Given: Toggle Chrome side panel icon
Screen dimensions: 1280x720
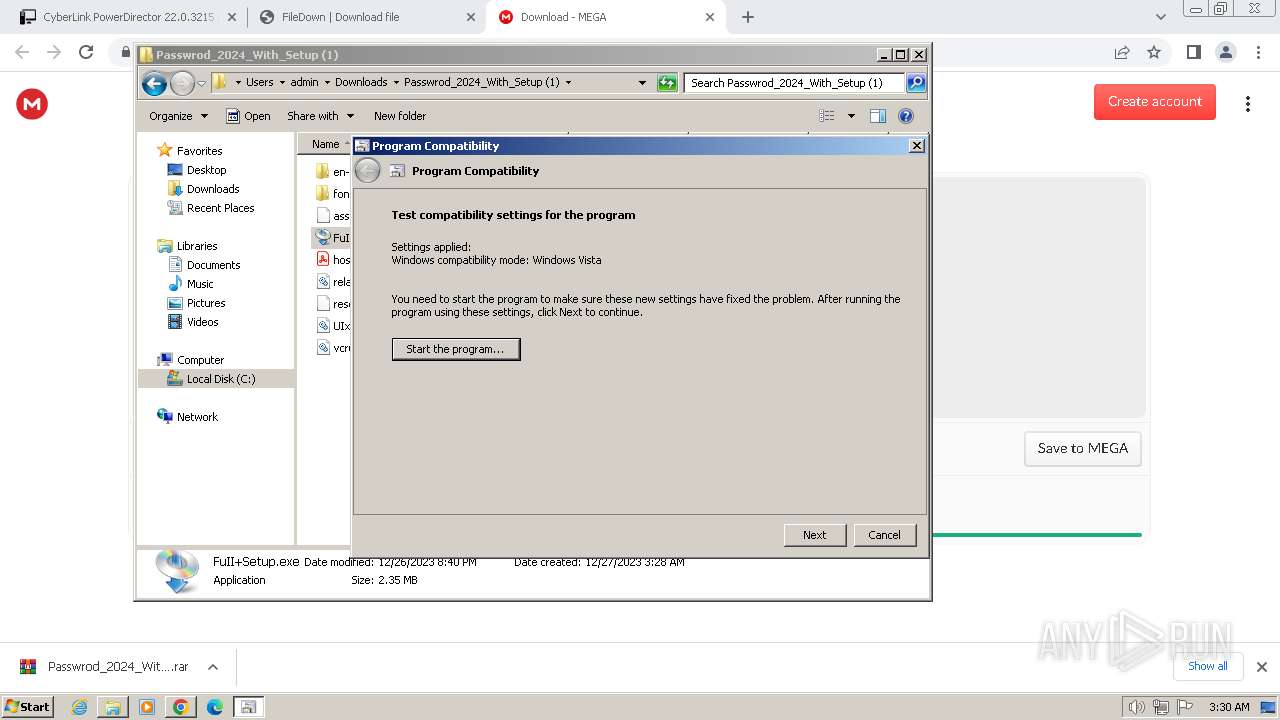Looking at the screenshot, I should point(1193,52).
